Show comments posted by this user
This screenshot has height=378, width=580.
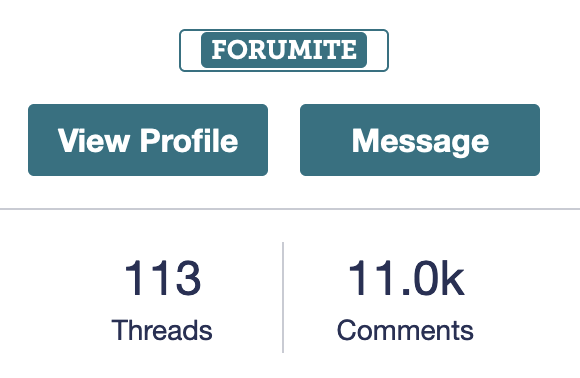pyautogui.click(x=405, y=298)
